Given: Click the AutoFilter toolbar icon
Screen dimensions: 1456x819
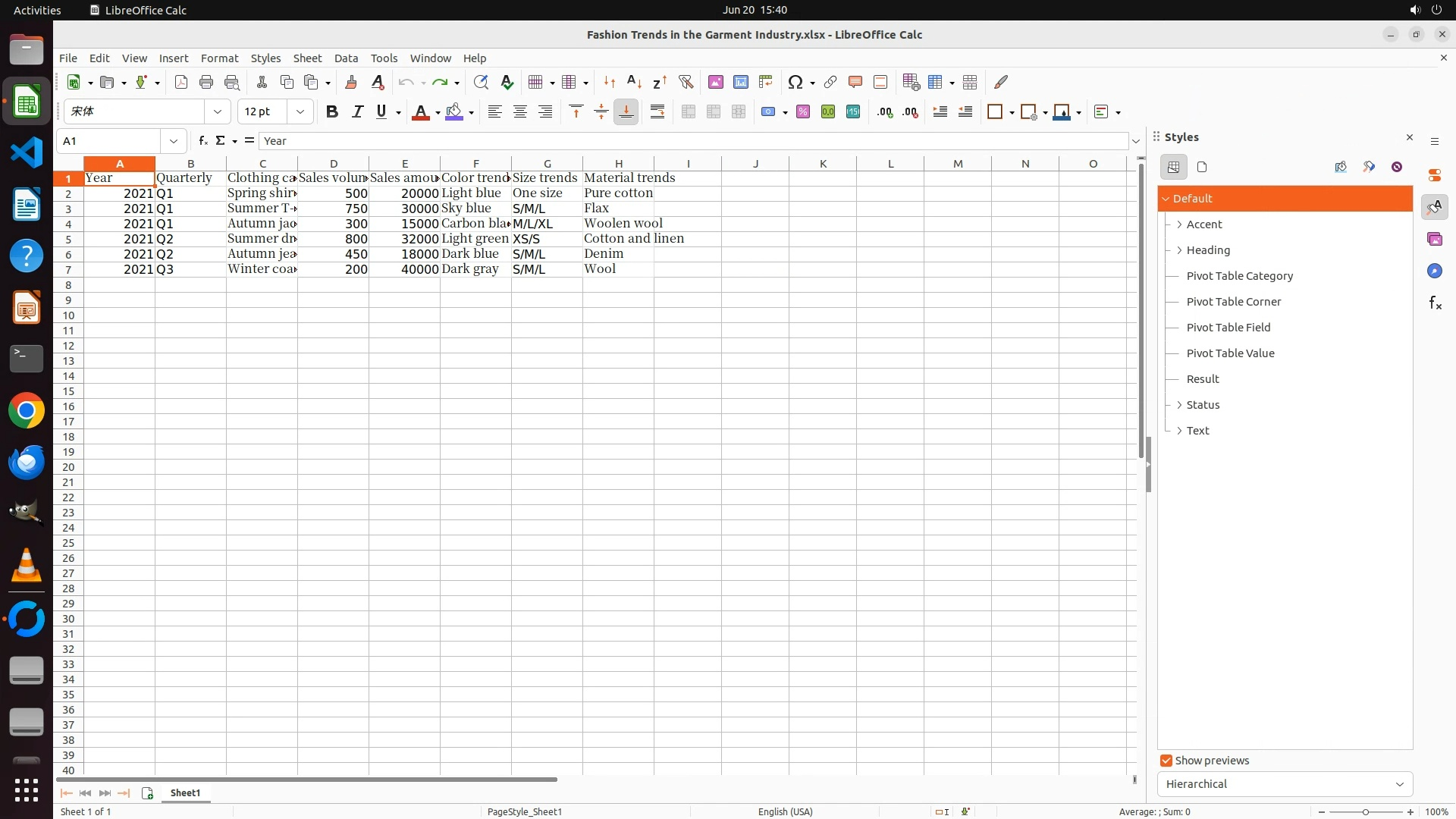Looking at the screenshot, I should pyautogui.click(x=686, y=82).
